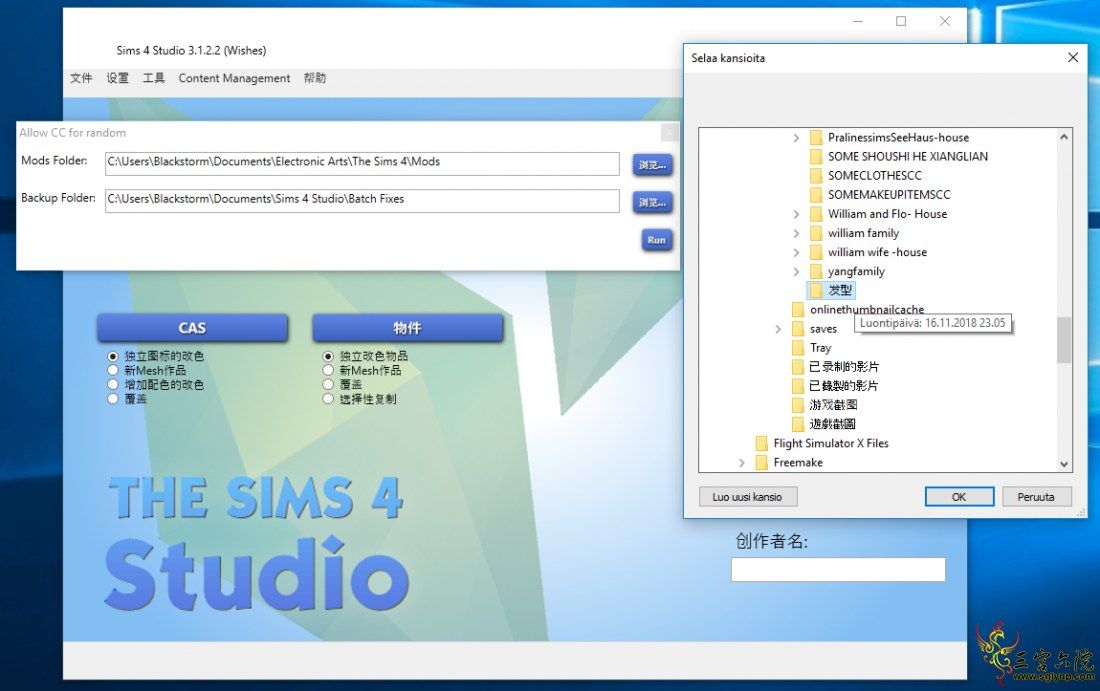Select the 增加配色的改色 option
This screenshot has width=1100, height=691.
coord(112,384)
